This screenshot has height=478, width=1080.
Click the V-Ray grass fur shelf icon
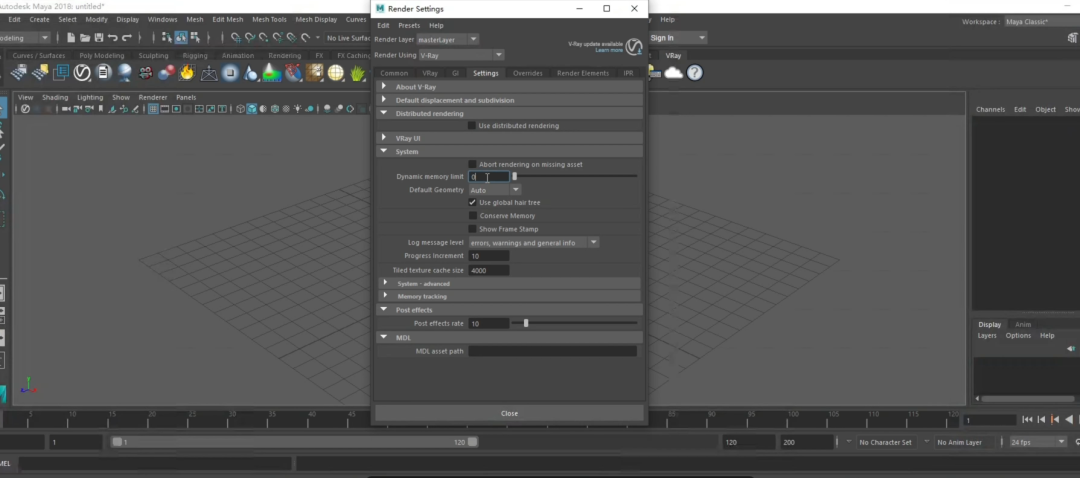[357, 72]
